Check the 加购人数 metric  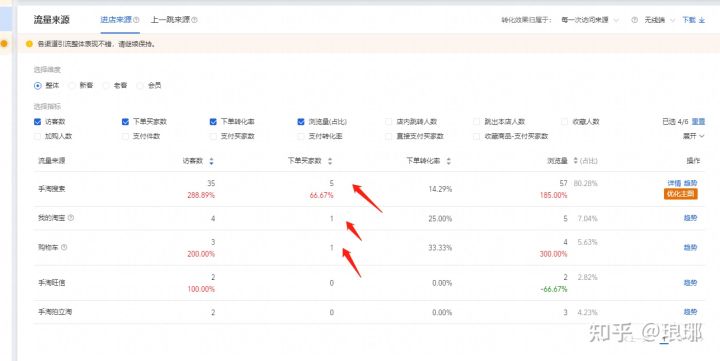38,136
